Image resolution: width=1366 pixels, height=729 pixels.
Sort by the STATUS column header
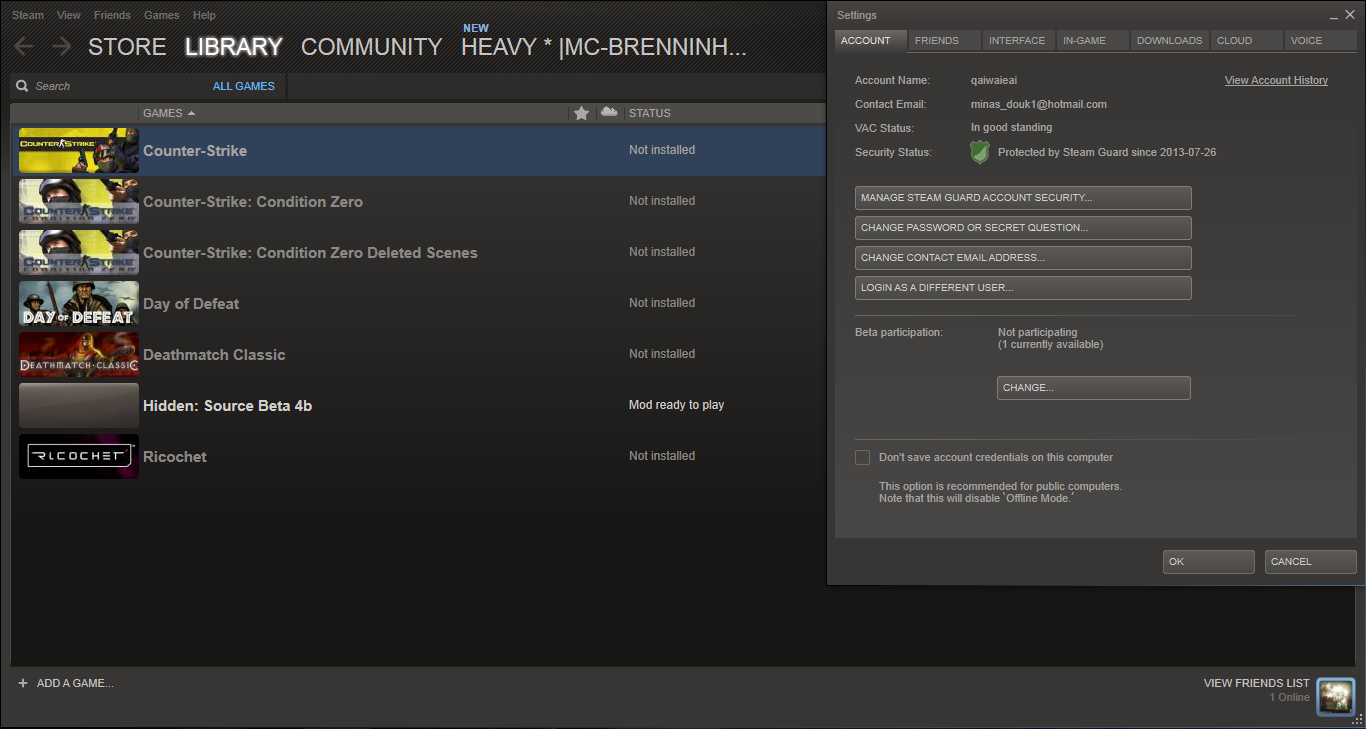tap(649, 113)
